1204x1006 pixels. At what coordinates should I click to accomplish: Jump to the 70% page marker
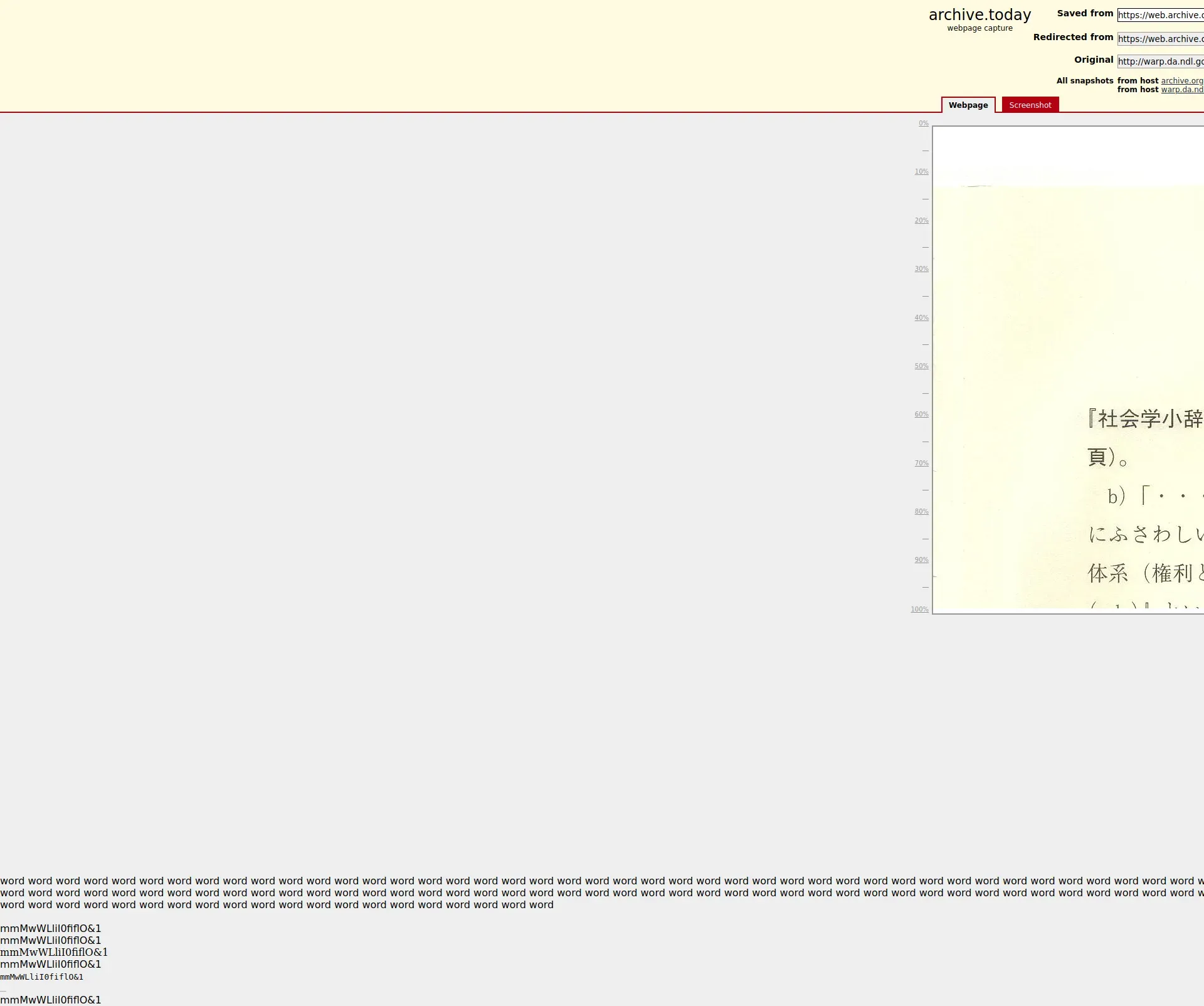pyautogui.click(x=921, y=463)
